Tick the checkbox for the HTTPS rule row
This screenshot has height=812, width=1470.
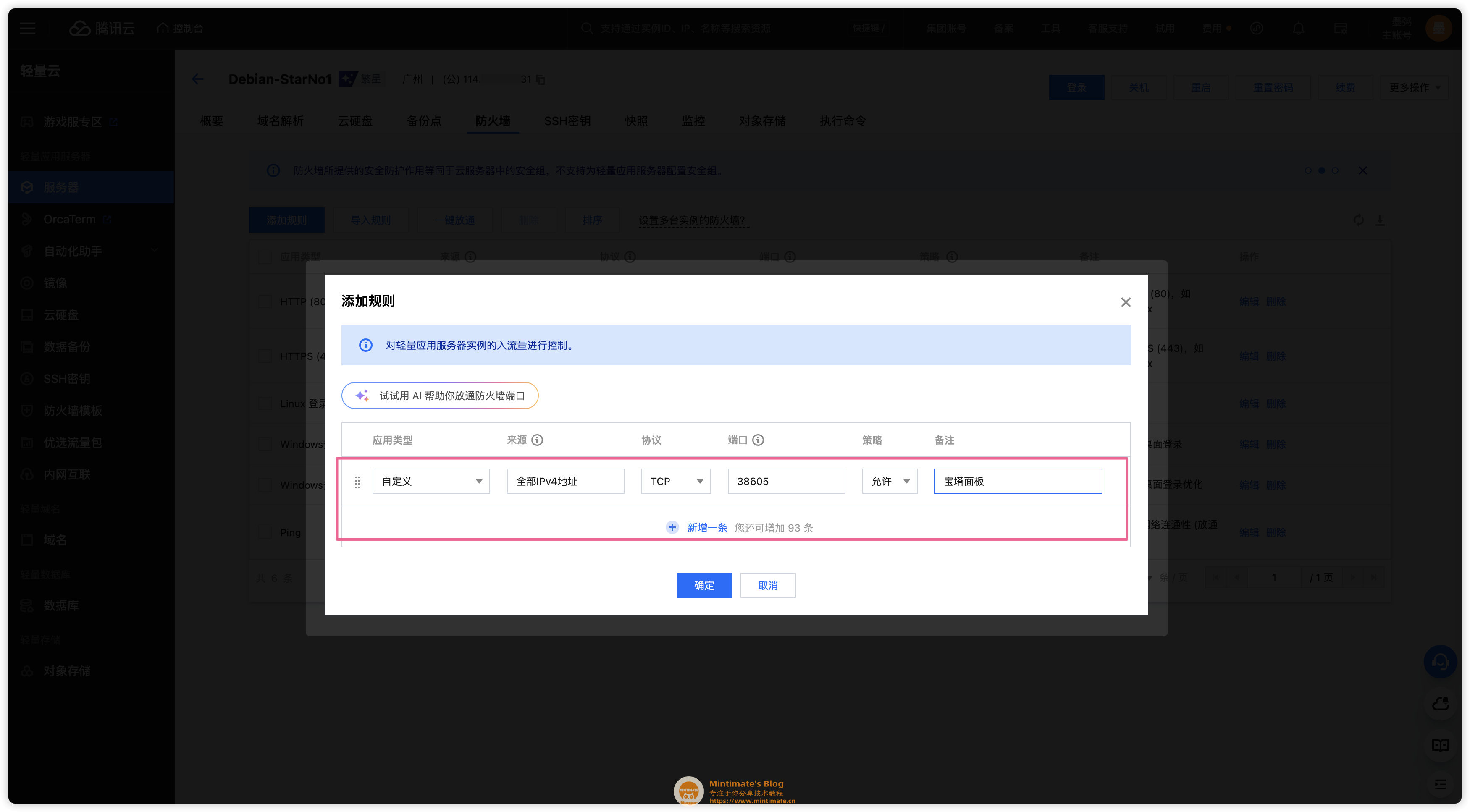[265, 356]
